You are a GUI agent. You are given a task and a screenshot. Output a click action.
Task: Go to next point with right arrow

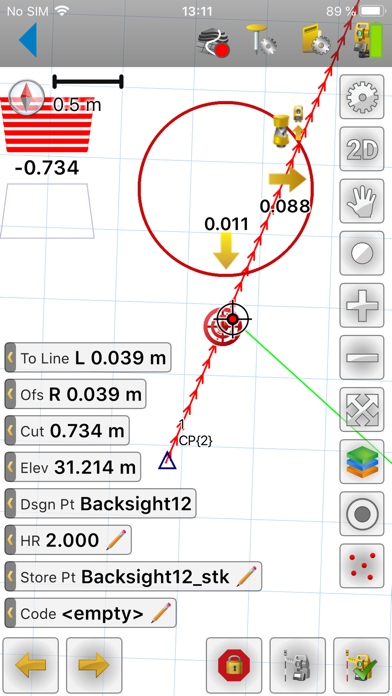[94, 665]
